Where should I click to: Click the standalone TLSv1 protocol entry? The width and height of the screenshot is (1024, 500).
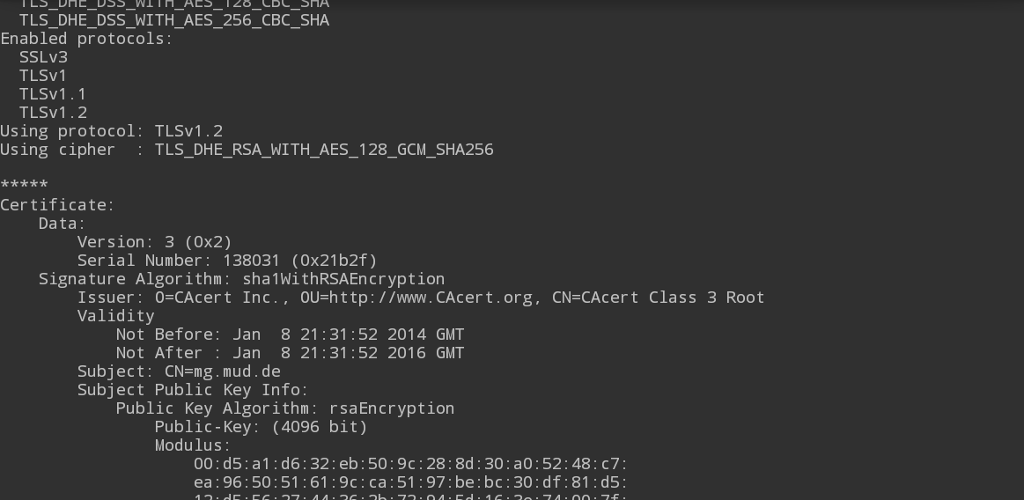click(43, 76)
